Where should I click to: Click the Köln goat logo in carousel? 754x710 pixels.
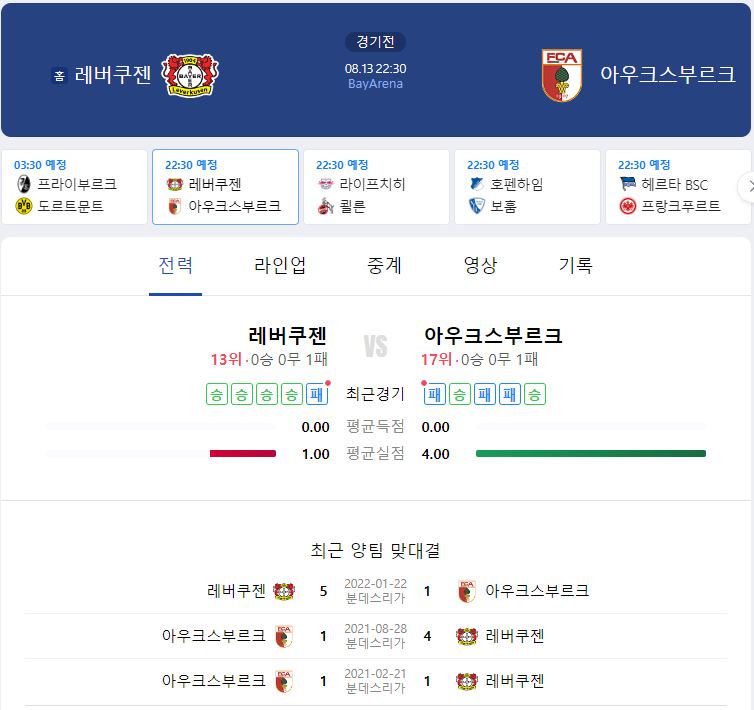(x=325, y=206)
